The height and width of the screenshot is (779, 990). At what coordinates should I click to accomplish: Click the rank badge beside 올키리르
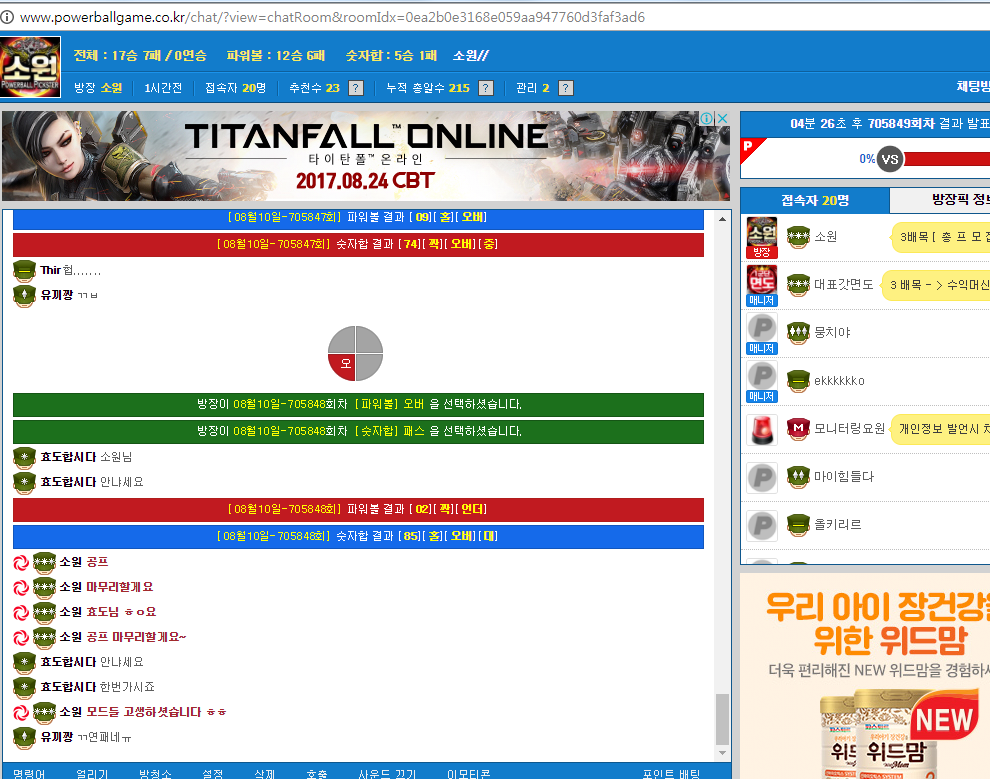click(x=798, y=525)
